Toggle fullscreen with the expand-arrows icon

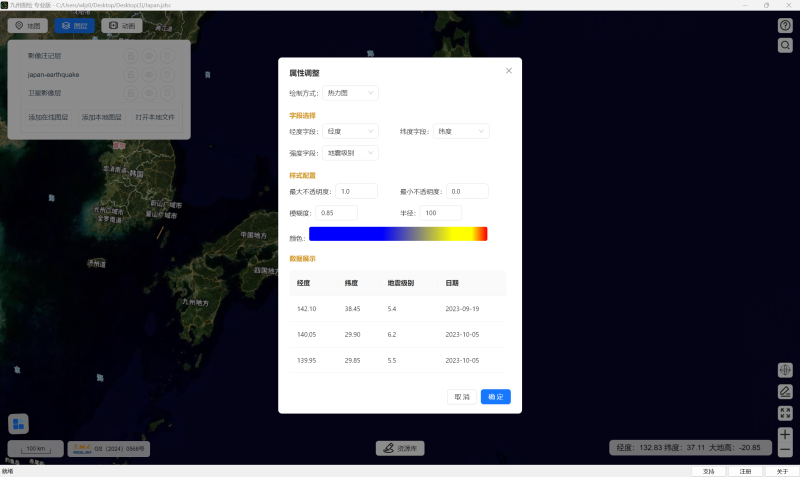pyautogui.click(x=785, y=413)
